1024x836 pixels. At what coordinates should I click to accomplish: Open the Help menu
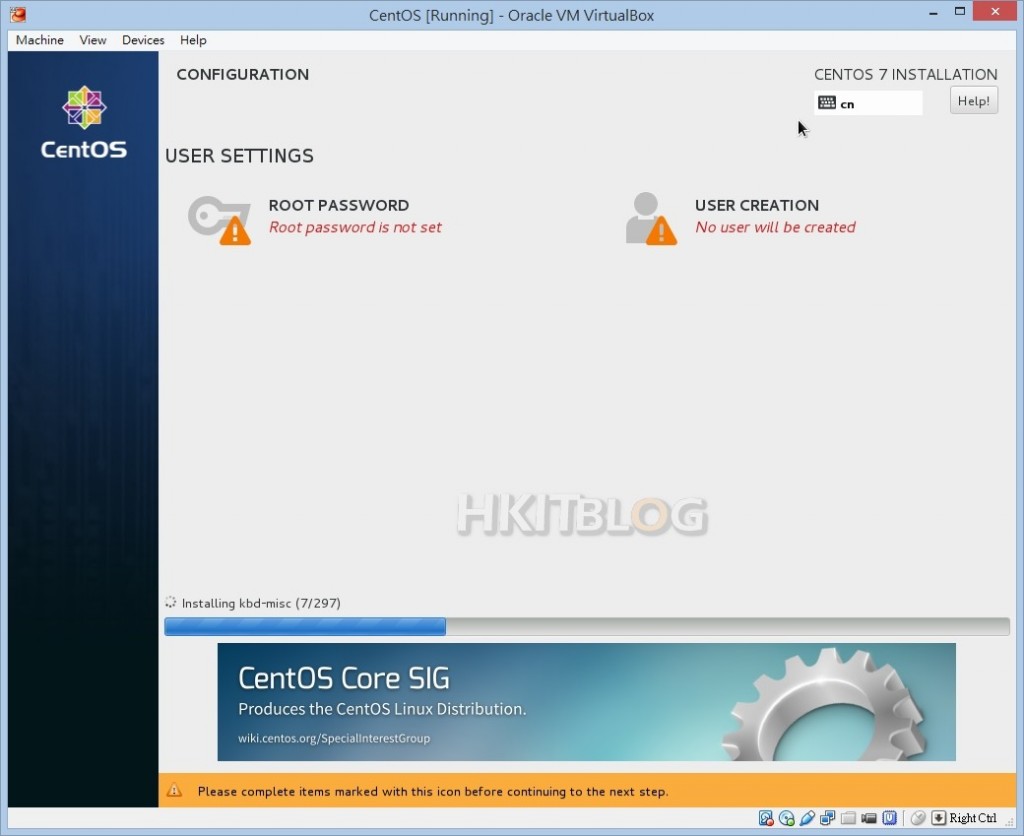click(x=193, y=40)
